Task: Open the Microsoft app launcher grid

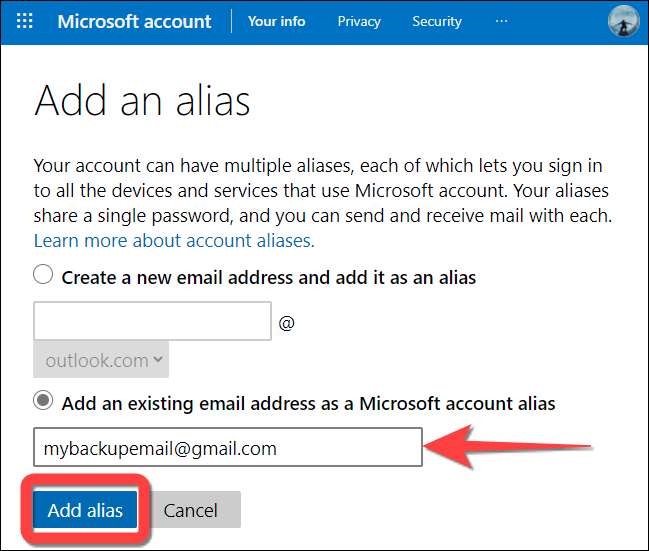Action: coord(25,21)
